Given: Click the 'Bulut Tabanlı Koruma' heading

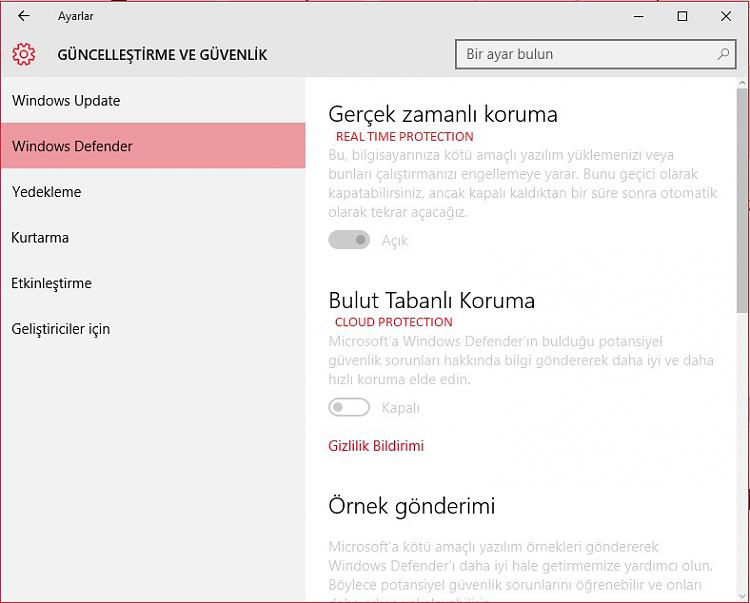Looking at the screenshot, I should (x=431, y=300).
